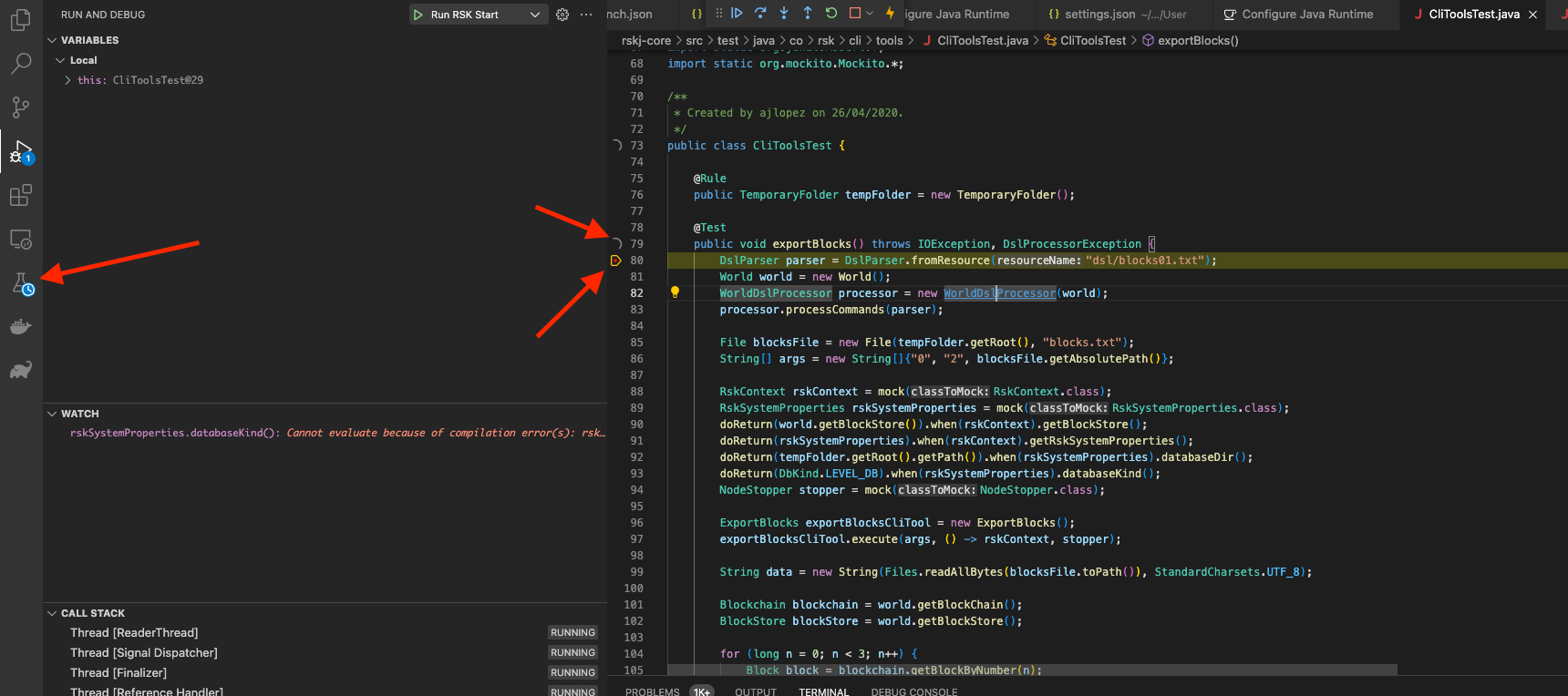Click the lightbulb quick fix on line 82
Image resolution: width=1568 pixels, height=696 pixels.
point(675,292)
